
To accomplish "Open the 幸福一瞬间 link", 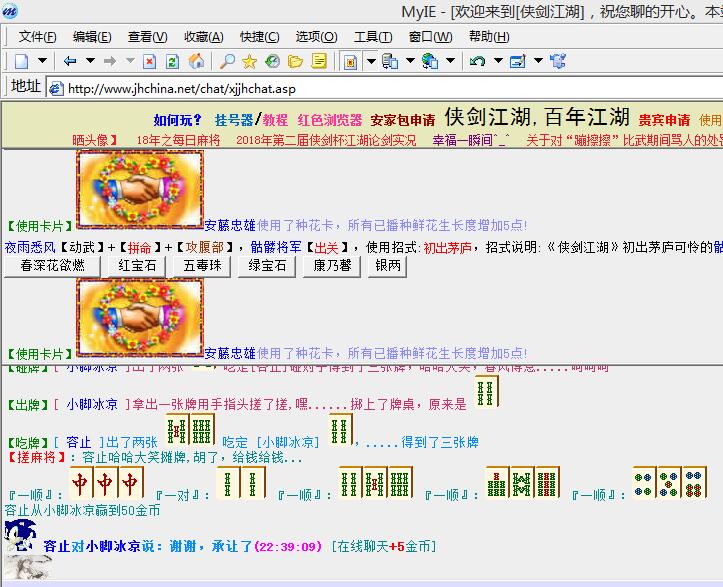I will click(471, 140).
